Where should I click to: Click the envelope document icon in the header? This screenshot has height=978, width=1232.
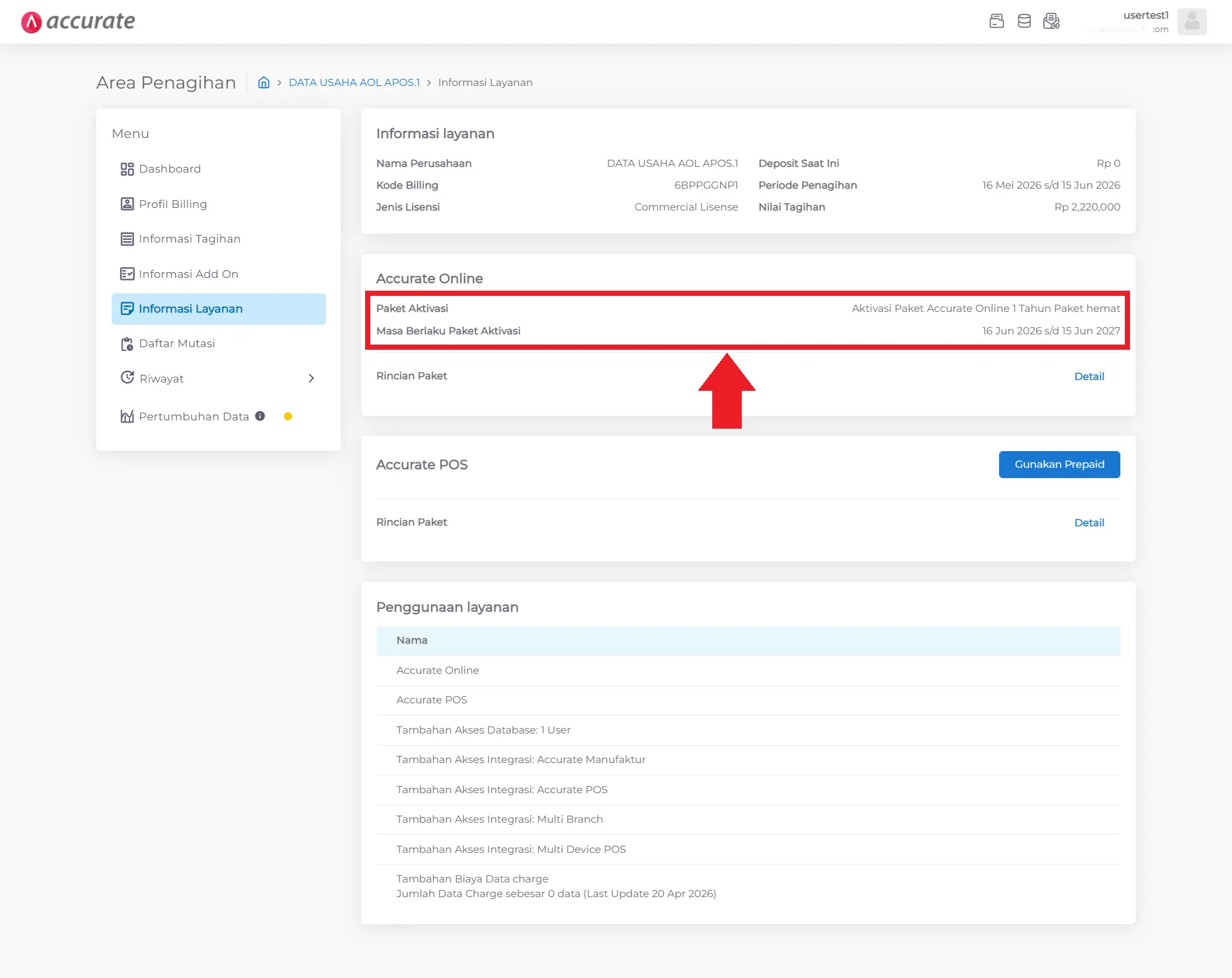point(1052,21)
